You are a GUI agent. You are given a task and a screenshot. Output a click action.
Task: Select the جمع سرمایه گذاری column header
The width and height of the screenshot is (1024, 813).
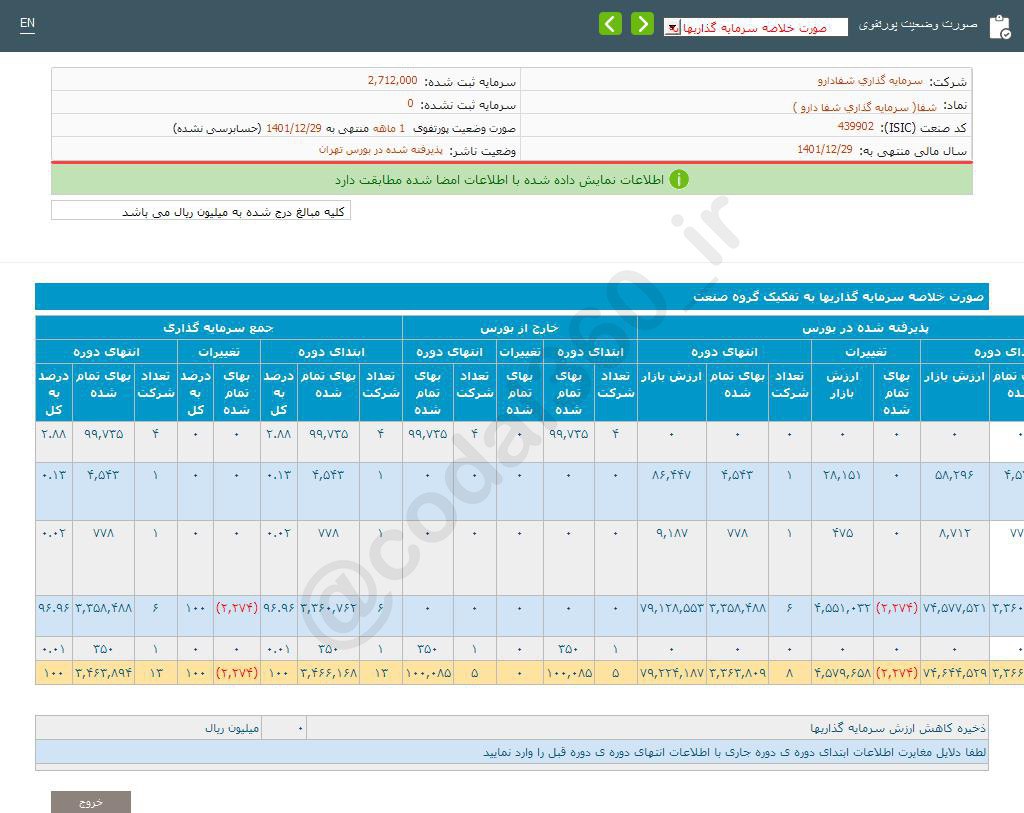pyautogui.click(x=218, y=328)
